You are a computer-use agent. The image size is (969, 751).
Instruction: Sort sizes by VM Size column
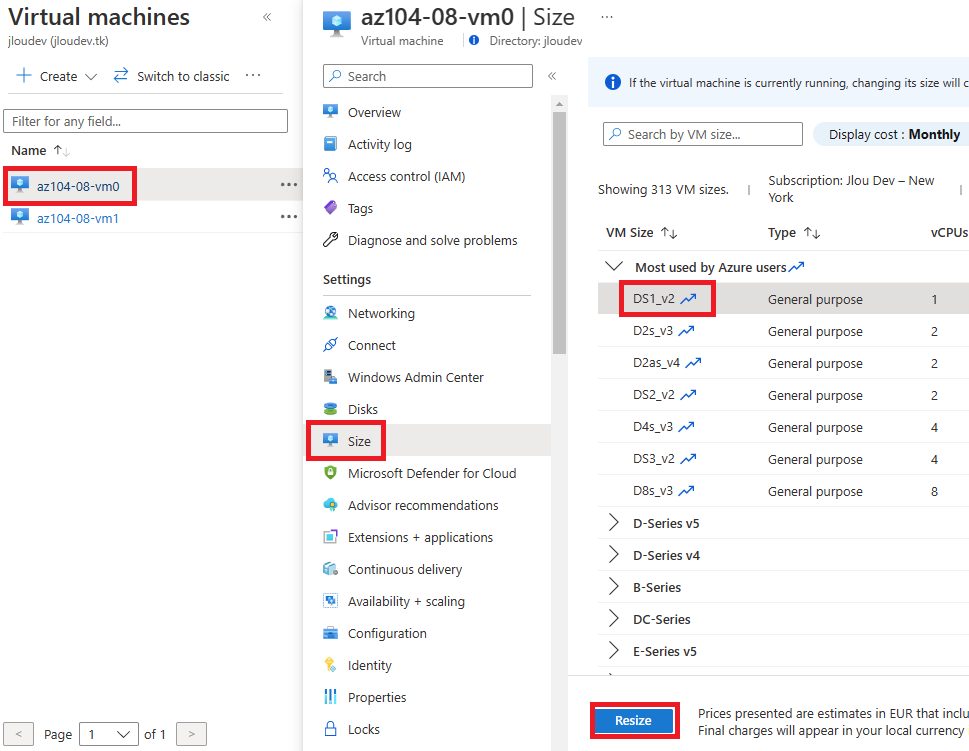tap(641, 233)
